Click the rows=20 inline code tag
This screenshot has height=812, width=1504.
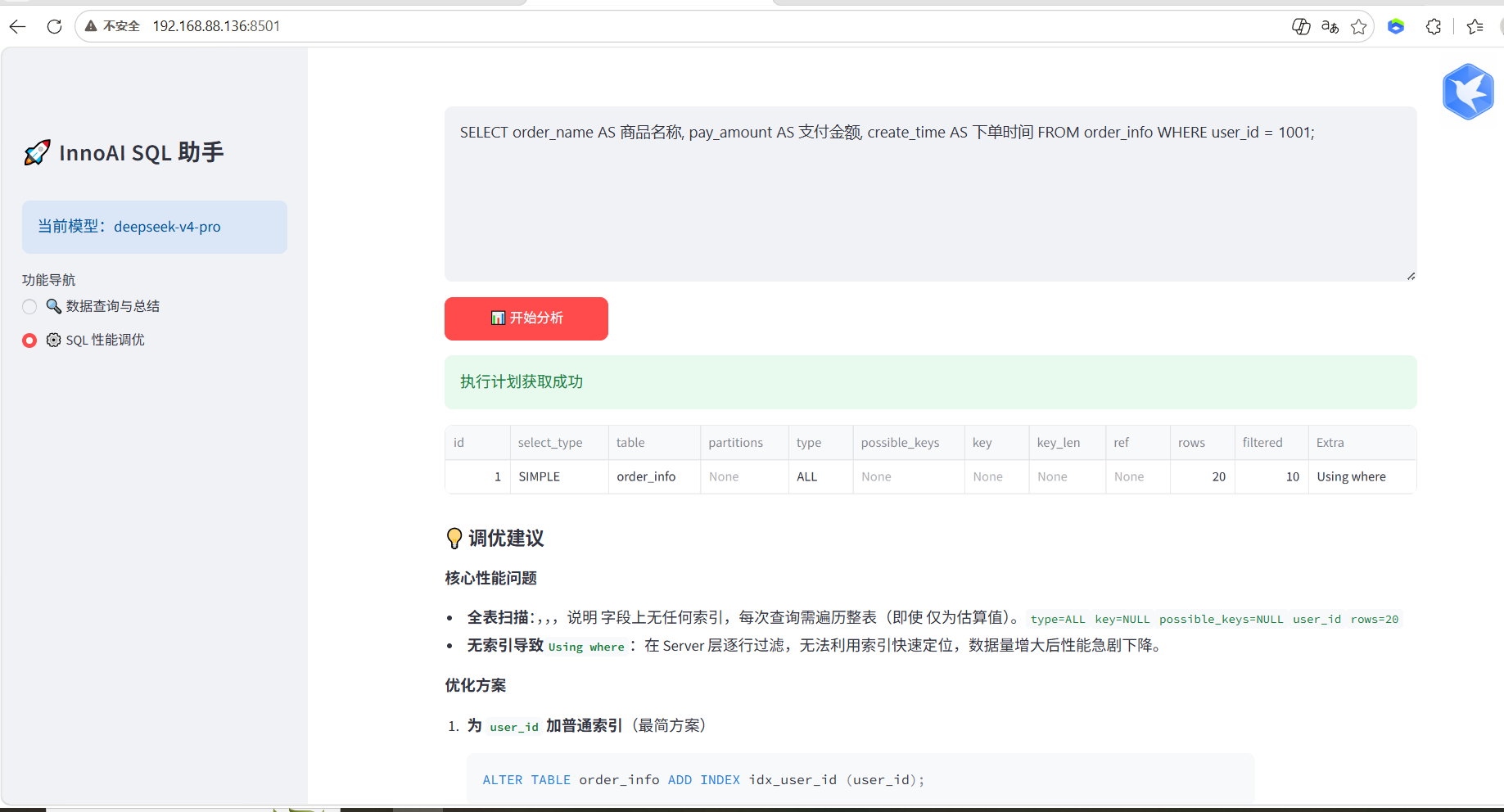[1375, 619]
